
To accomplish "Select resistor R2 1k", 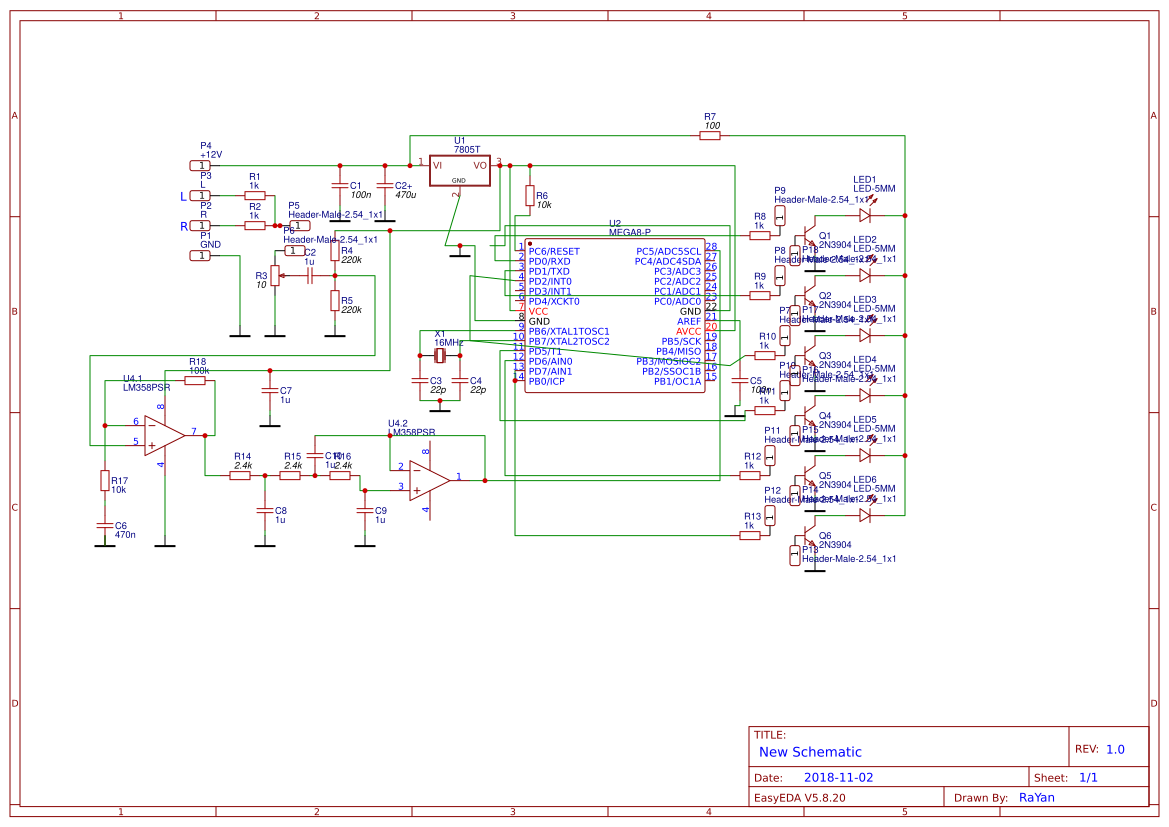I will (x=255, y=225).
